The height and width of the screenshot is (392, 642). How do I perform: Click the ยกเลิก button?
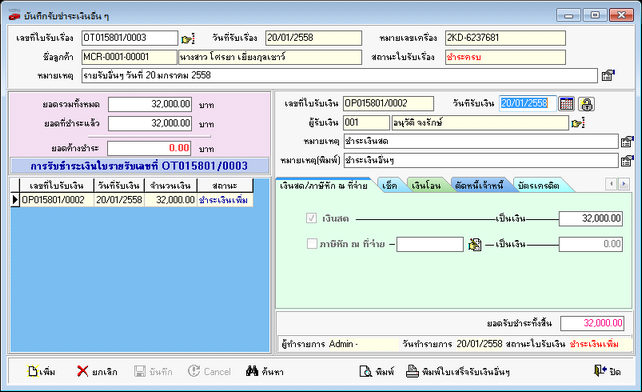pyautogui.click(x=97, y=372)
